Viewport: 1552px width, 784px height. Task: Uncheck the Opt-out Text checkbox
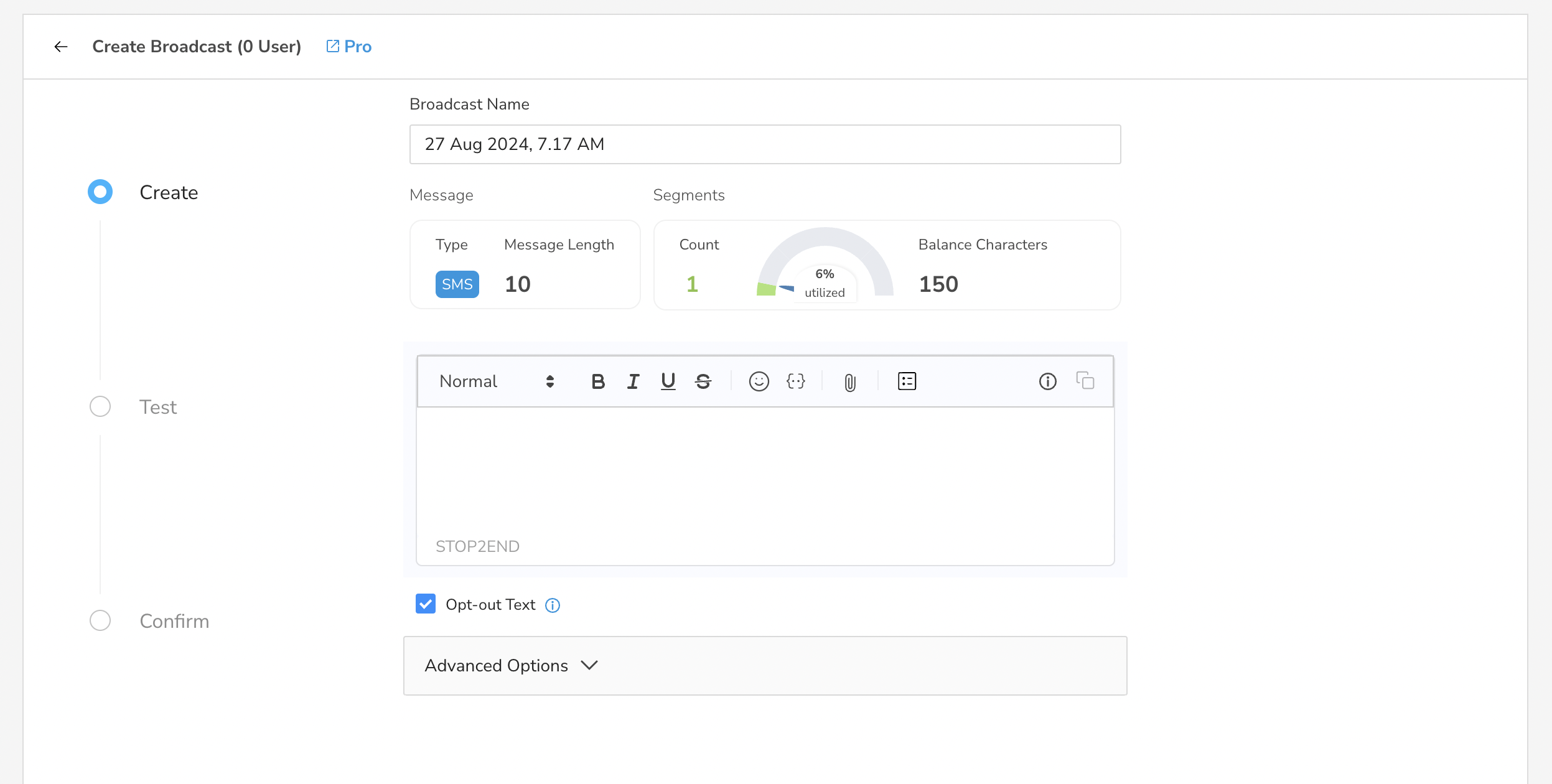coord(426,604)
